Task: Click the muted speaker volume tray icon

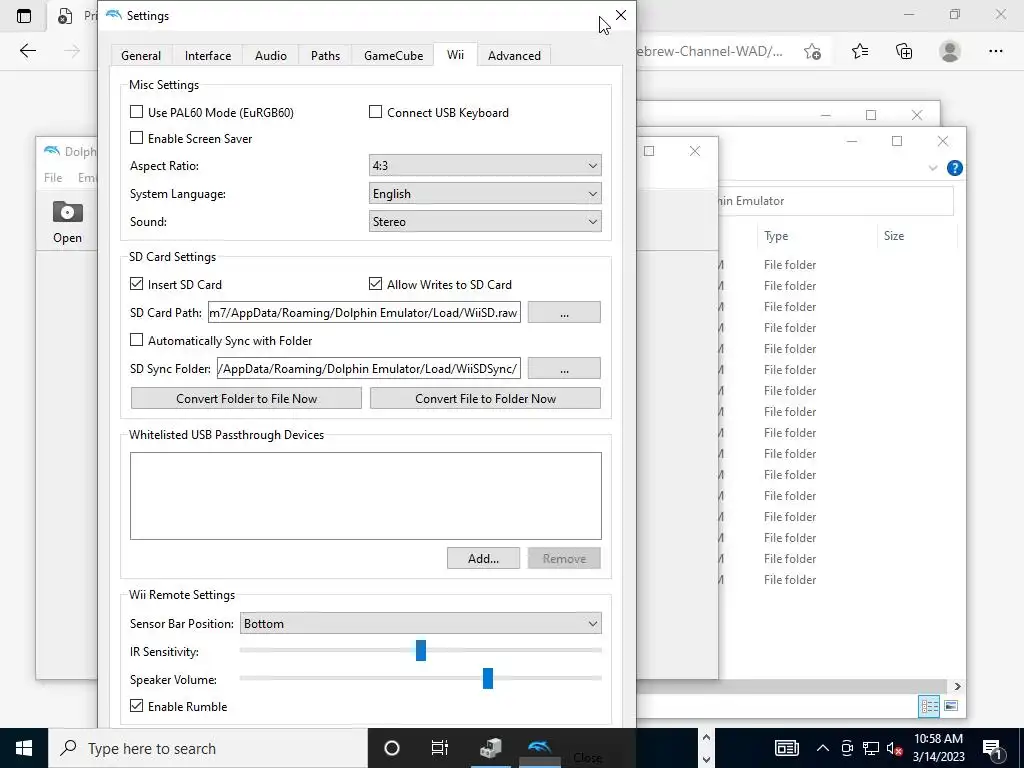Action: pyautogui.click(x=894, y=748)
